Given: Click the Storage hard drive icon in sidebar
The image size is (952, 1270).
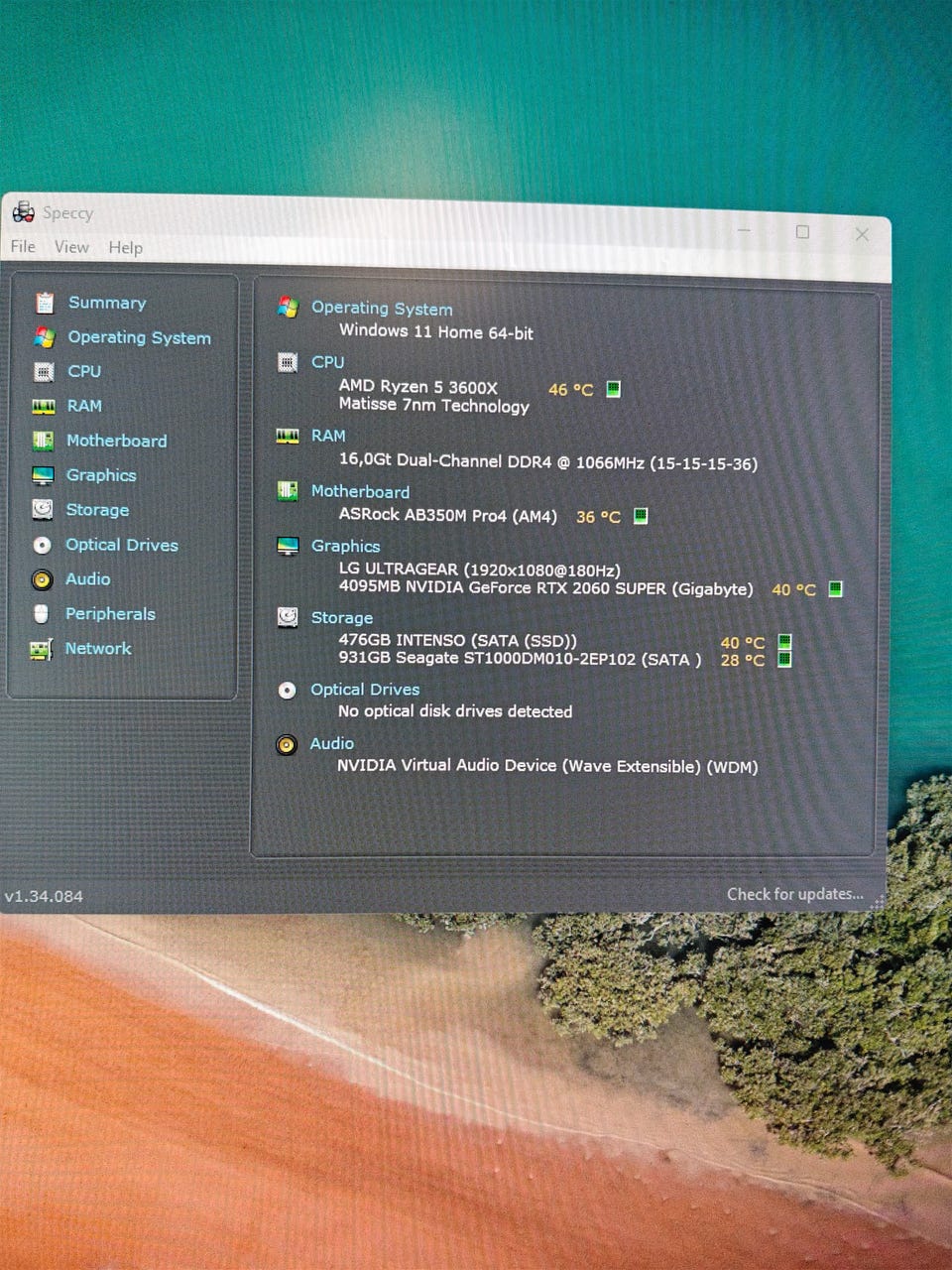Looking at the screenshot, I should tap(42, 510).
